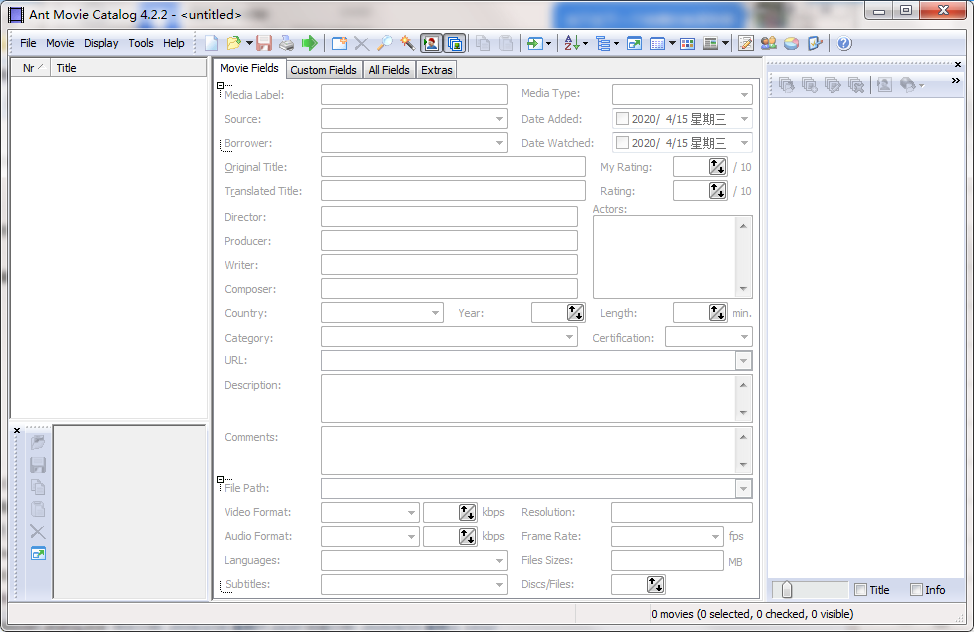Click the My Rating spinner button
Screen dimensions: 974x632
tap(717, 167)
